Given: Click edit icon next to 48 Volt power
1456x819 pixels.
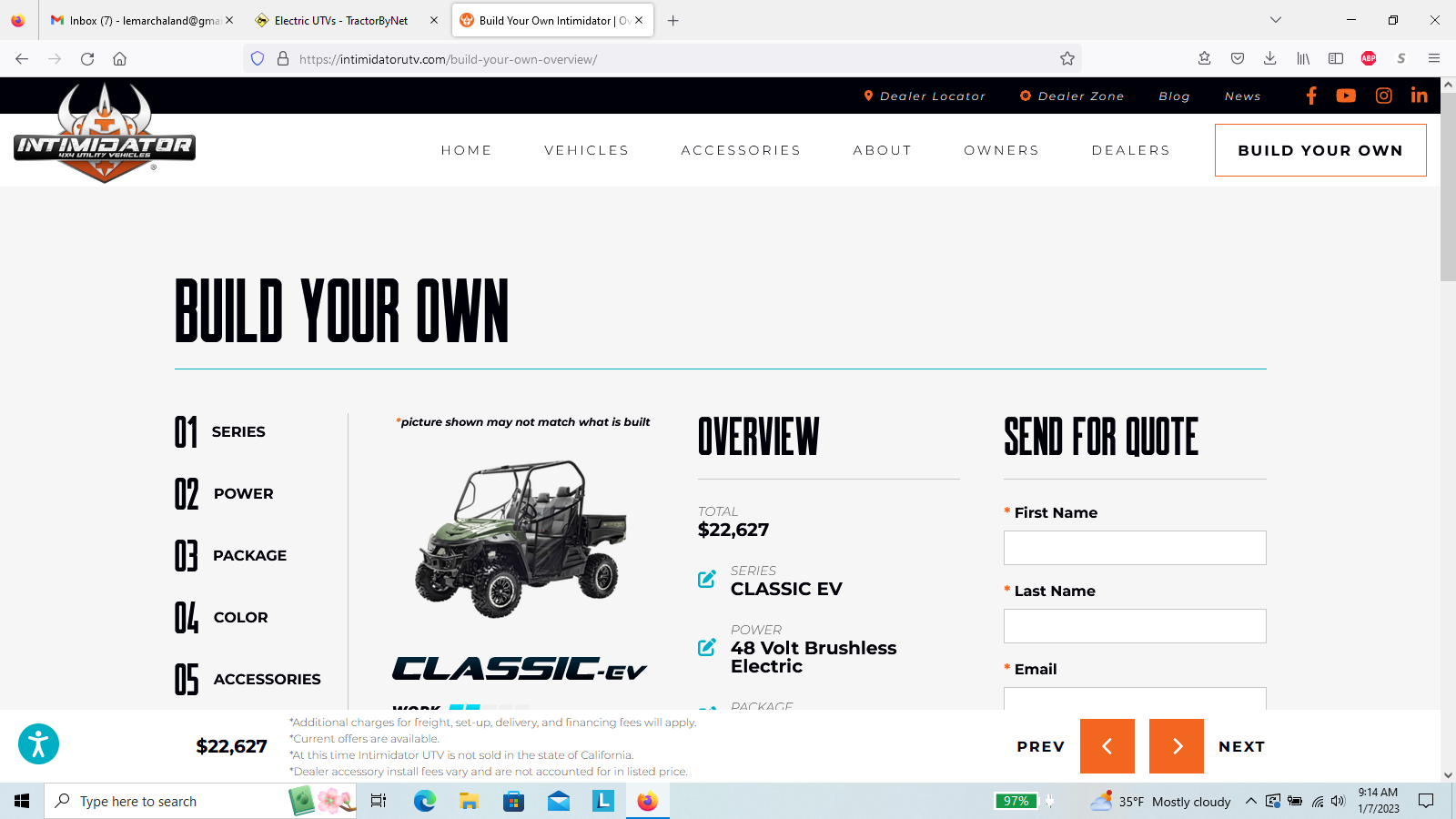Looking at the screenshot, I should click(706, 647).
